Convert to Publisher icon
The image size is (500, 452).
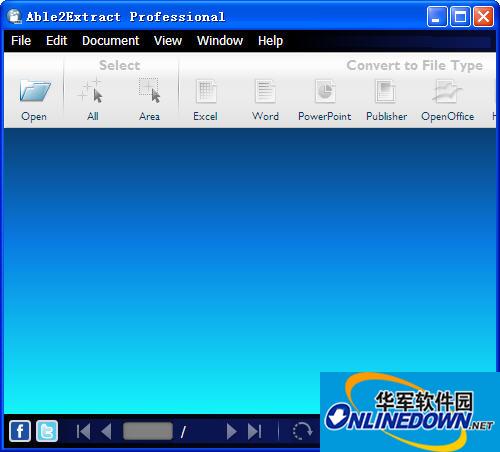(386, 91)
